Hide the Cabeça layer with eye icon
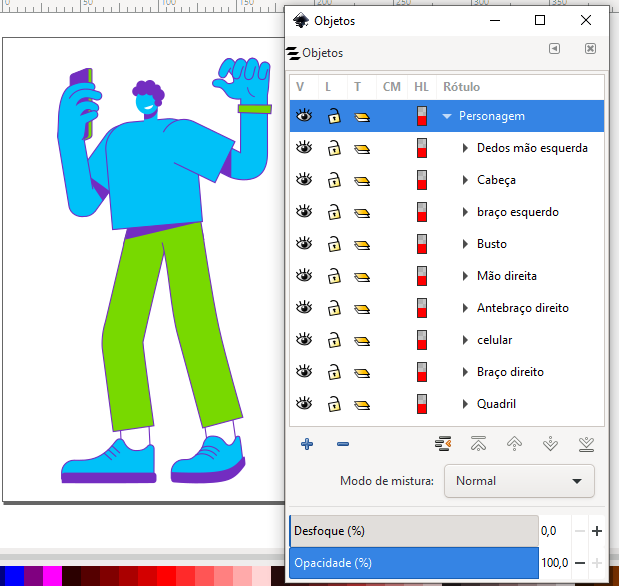Image resolution: width=619 pixels, height=586 pixels. 304,180
